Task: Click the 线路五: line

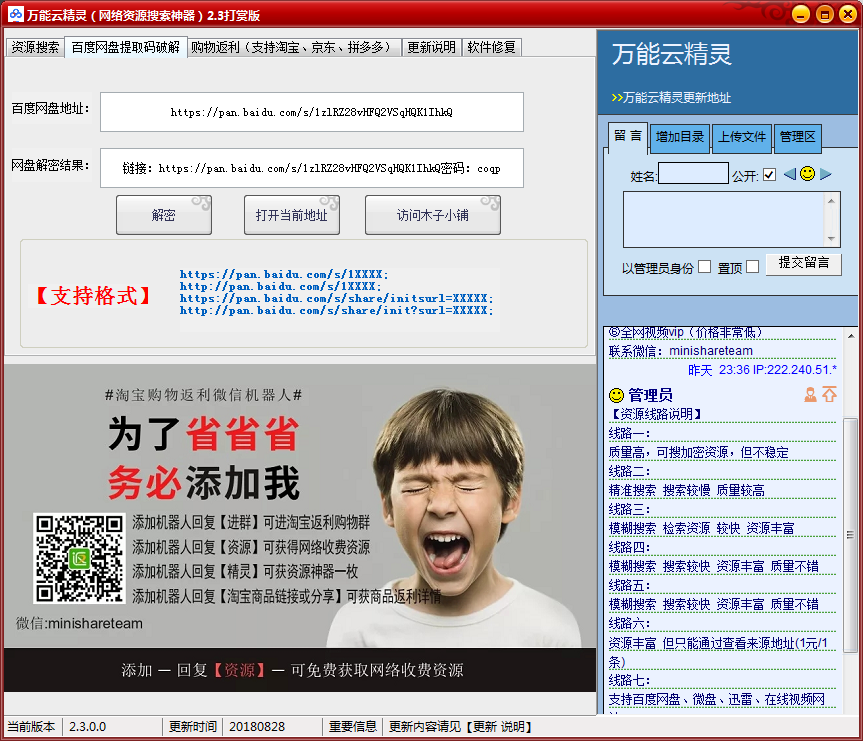Action: tap(630, 586)
